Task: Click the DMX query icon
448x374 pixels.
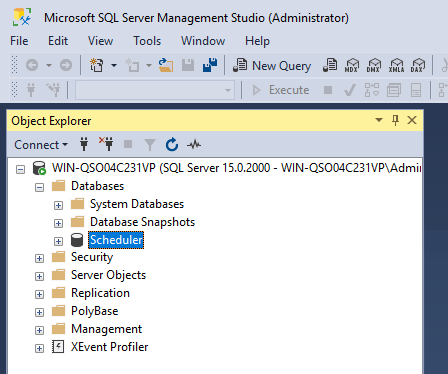Action: (x=374, y=65)
